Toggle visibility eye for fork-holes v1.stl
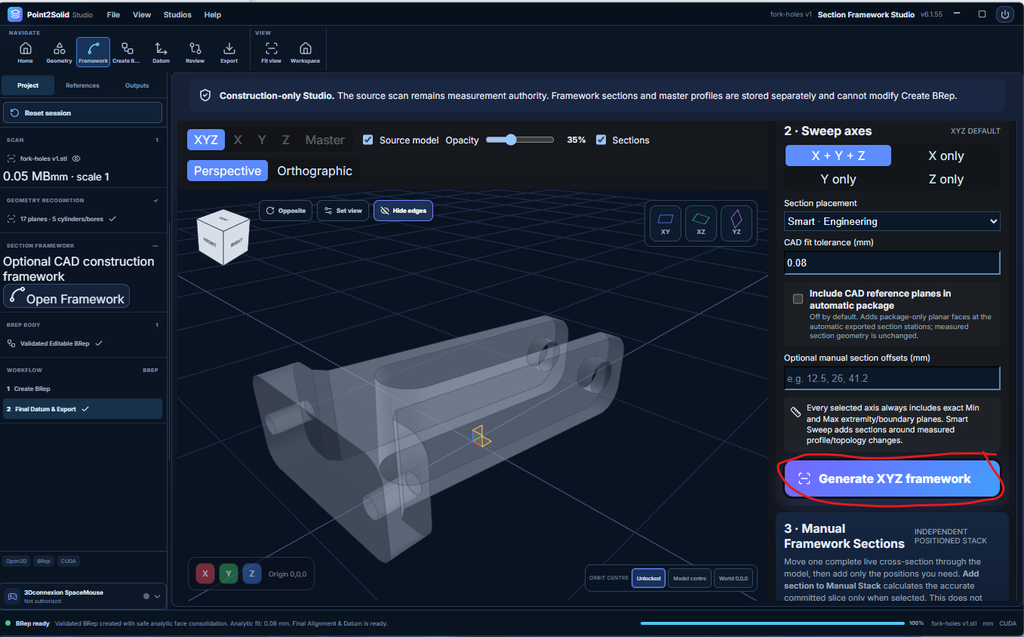The width and height of the screenshot is (1024, 637). 76,159
